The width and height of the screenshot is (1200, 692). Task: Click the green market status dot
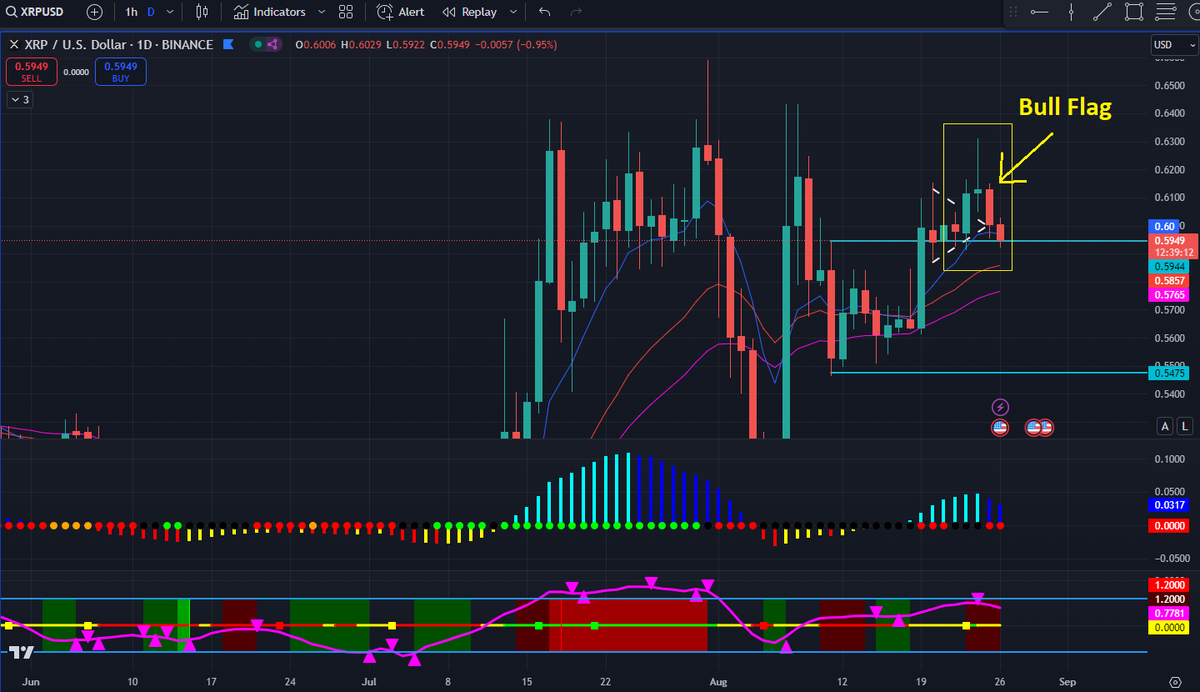[x=257, y=45]
